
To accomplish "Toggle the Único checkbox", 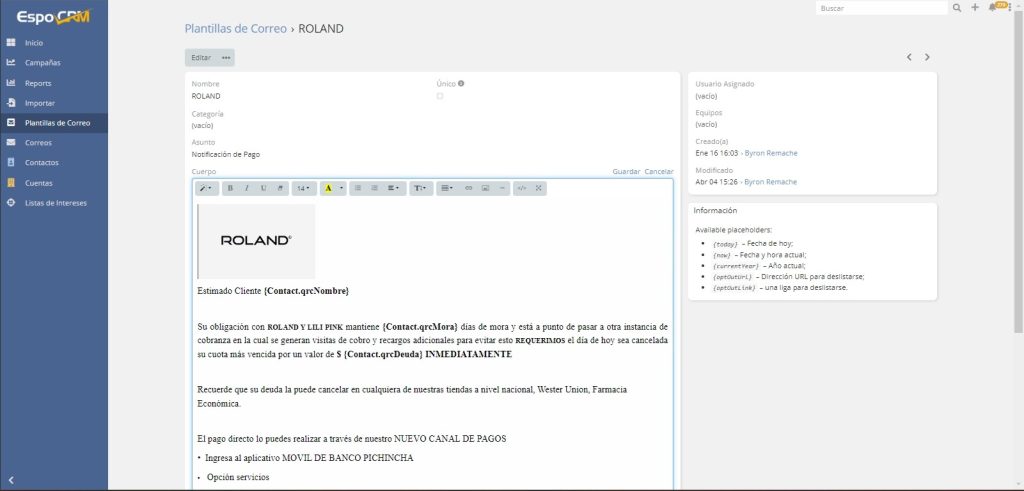I will click(440, 96).
